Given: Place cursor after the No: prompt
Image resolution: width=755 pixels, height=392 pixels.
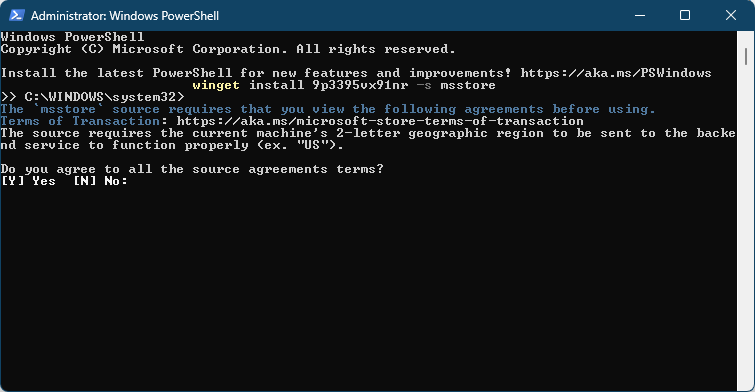Looking at the screenshot, I should coord(131,182).
